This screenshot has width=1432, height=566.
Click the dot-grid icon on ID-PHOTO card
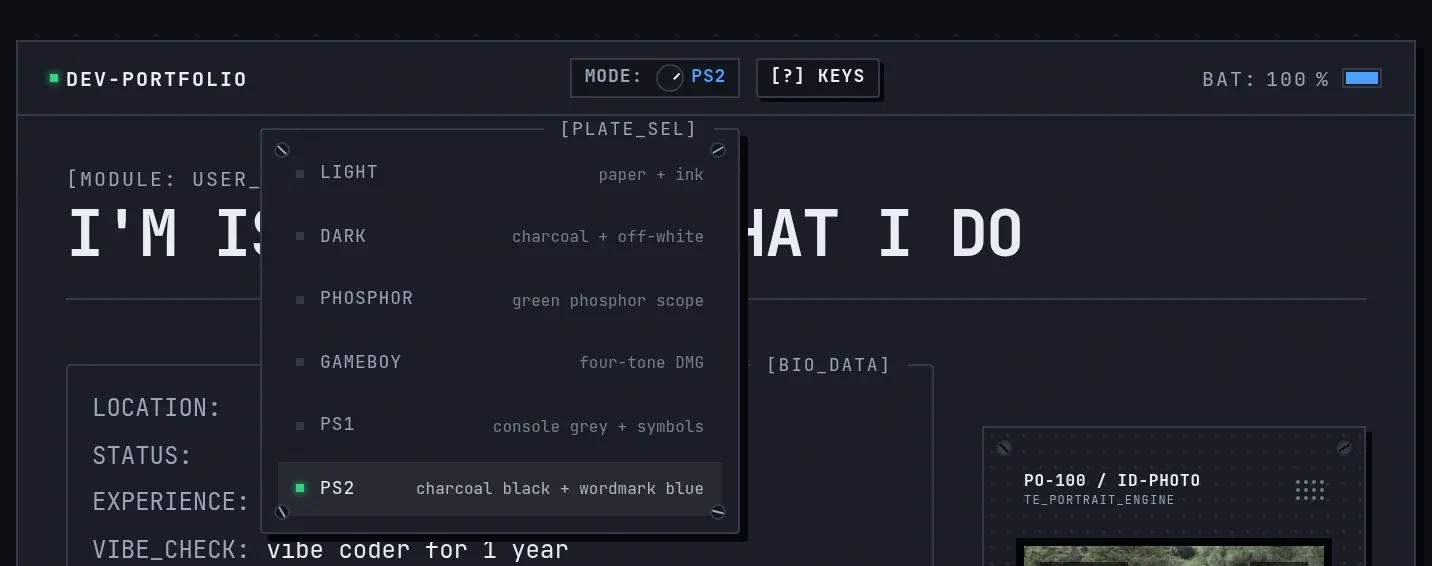pos(1310,489)
